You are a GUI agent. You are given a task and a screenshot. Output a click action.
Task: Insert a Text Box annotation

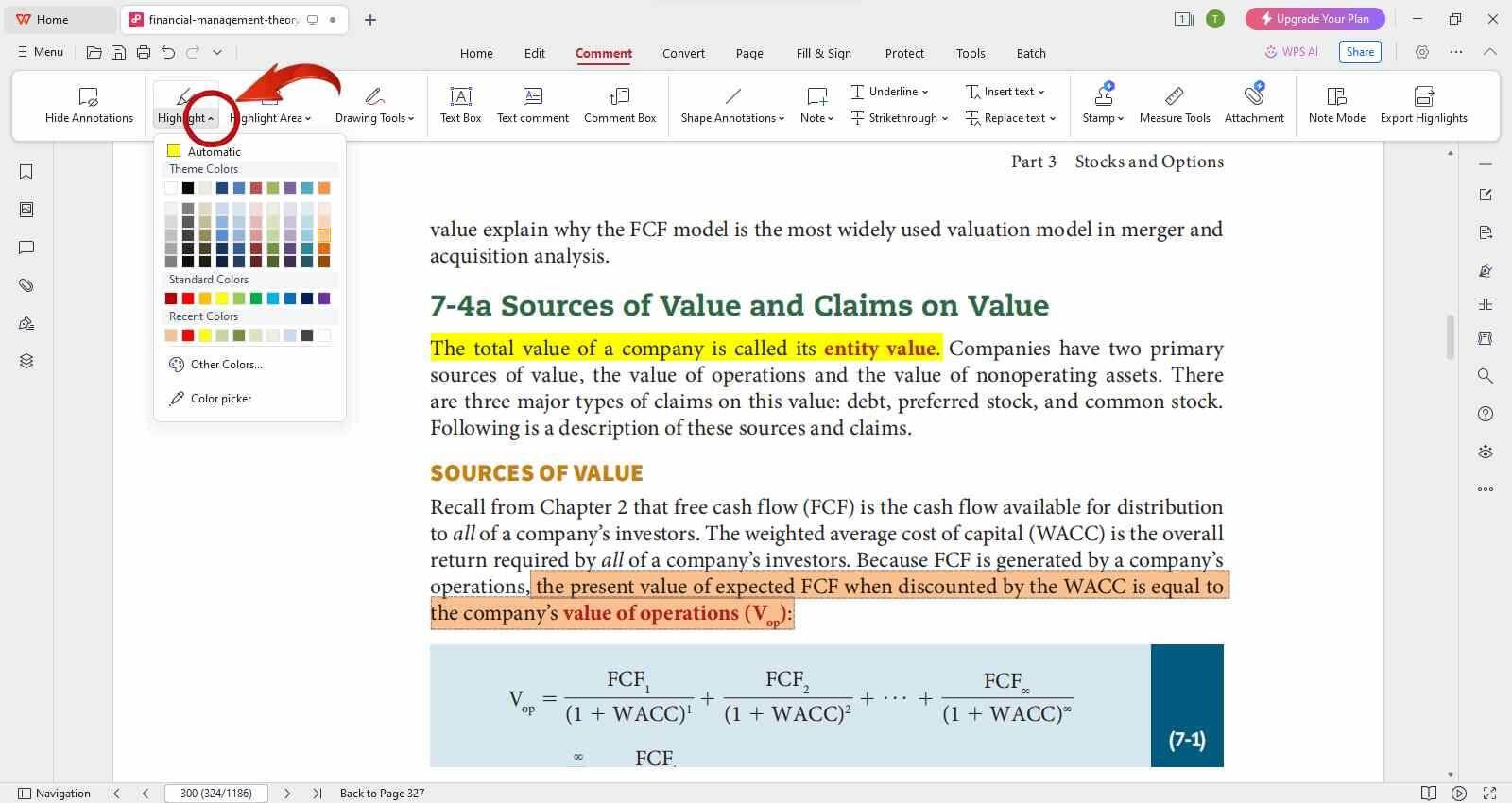[460, 104]
